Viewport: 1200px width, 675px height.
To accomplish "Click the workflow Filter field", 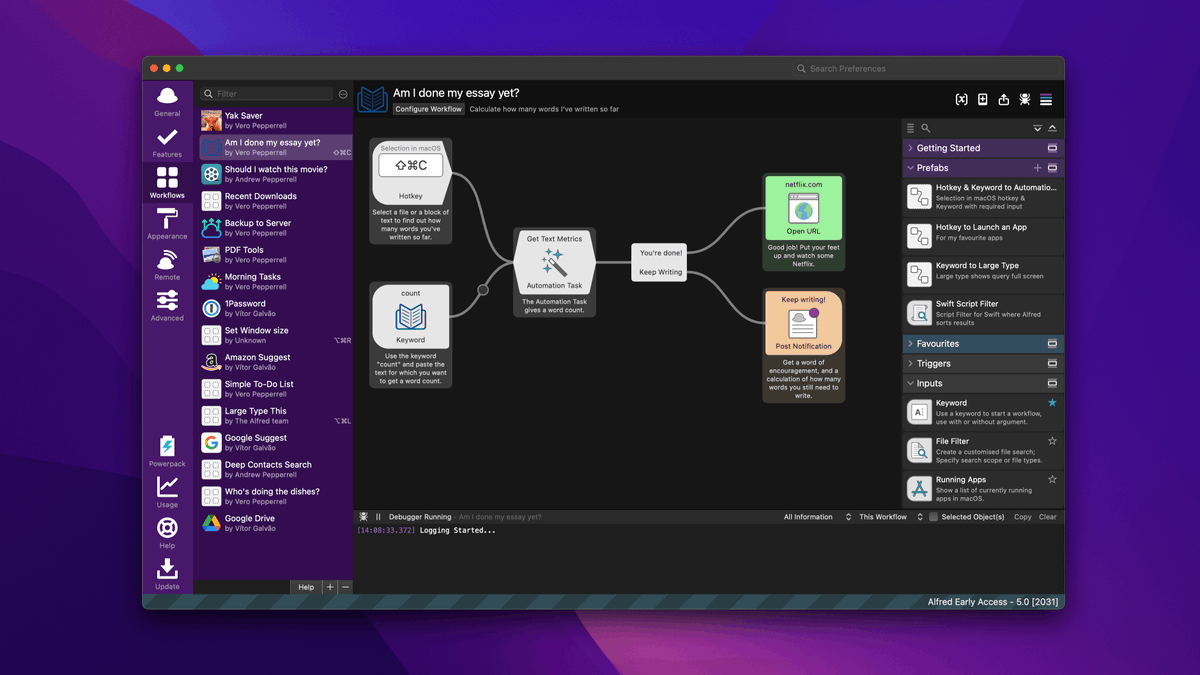I will click(266, 94).
